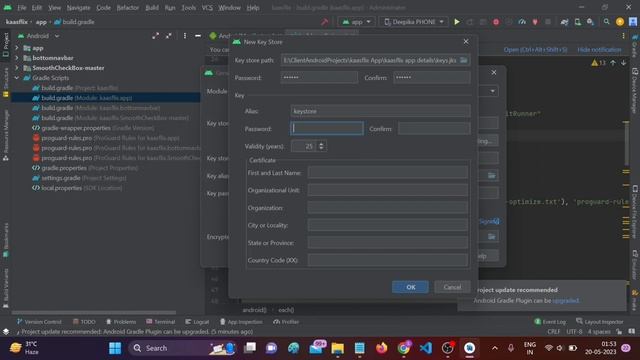Viewport: 640px width, 360px height.
Task: Open the Search Everywhere magnifier icon
Action: coord(607,22)
